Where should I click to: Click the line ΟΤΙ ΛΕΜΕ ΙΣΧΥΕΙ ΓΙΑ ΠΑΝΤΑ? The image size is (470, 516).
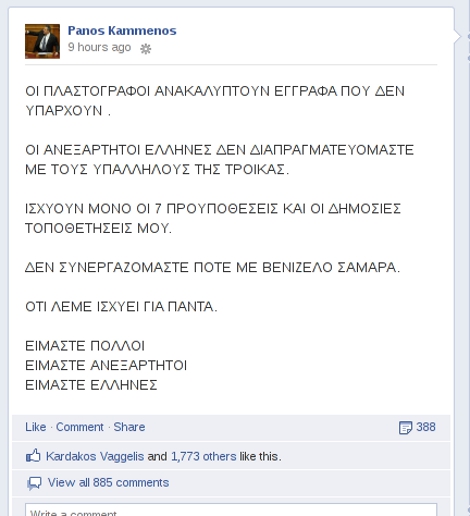click(x=121, y=307)
